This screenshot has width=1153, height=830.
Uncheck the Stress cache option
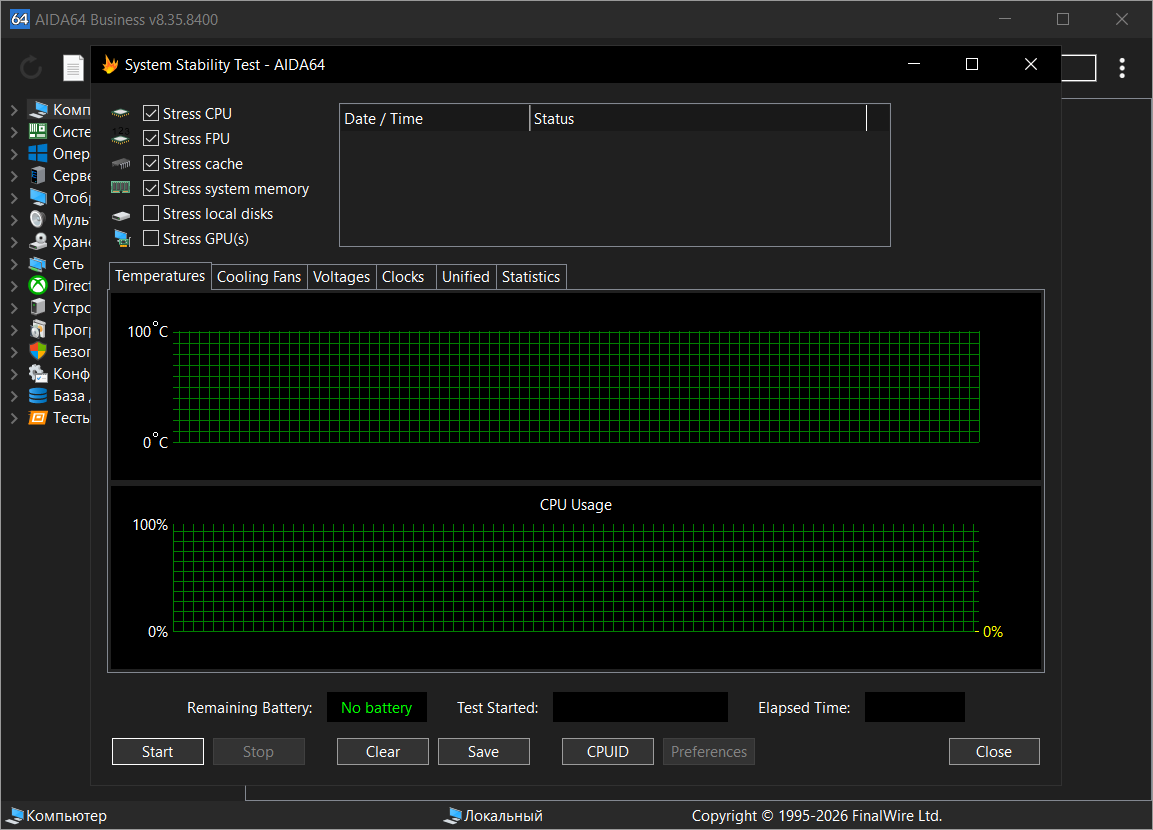(151, 163)
